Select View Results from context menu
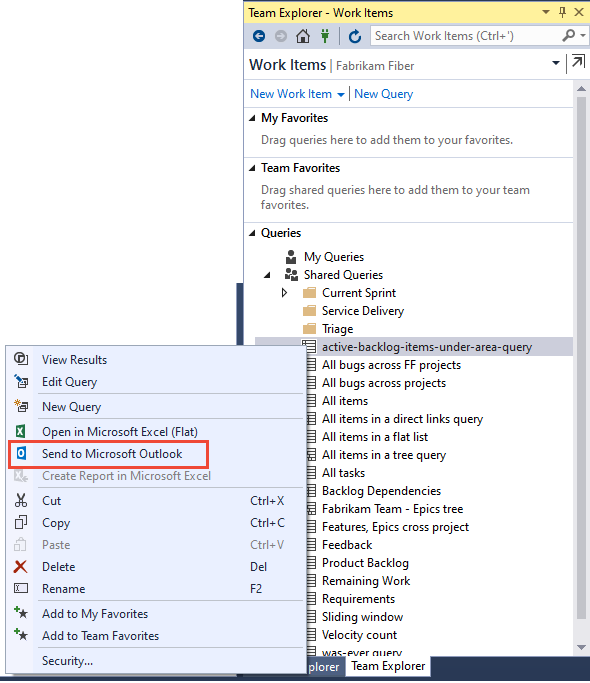This screenshot has height=683, width=590. 74,359
